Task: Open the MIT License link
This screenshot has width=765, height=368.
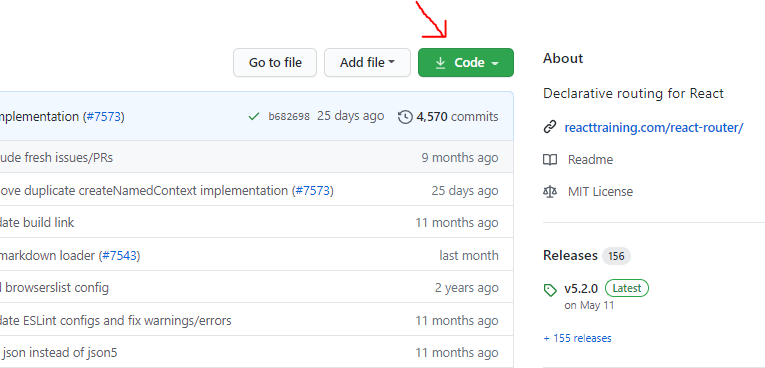Action: [x=600, y=191]
